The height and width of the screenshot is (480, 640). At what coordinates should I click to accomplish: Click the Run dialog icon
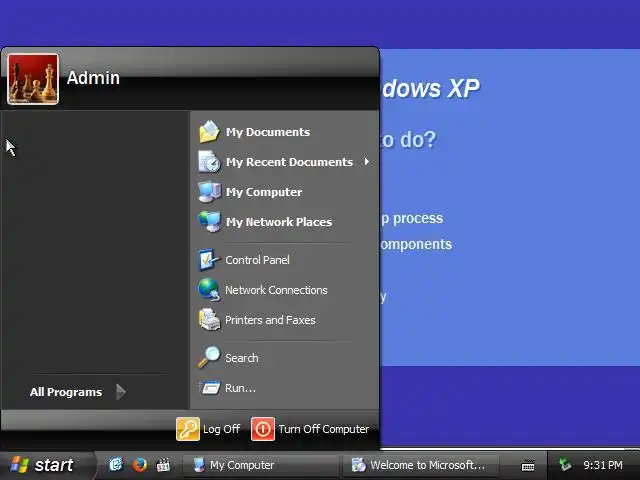[x=209, y=388]
